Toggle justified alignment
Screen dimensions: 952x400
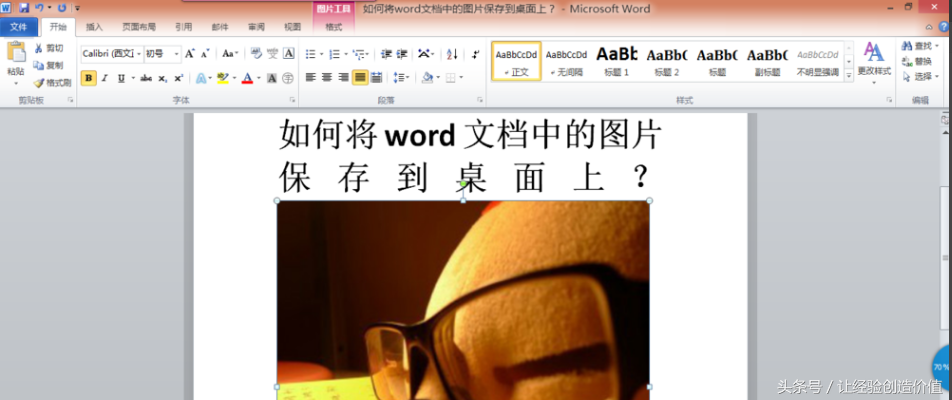tap(360, 78)
